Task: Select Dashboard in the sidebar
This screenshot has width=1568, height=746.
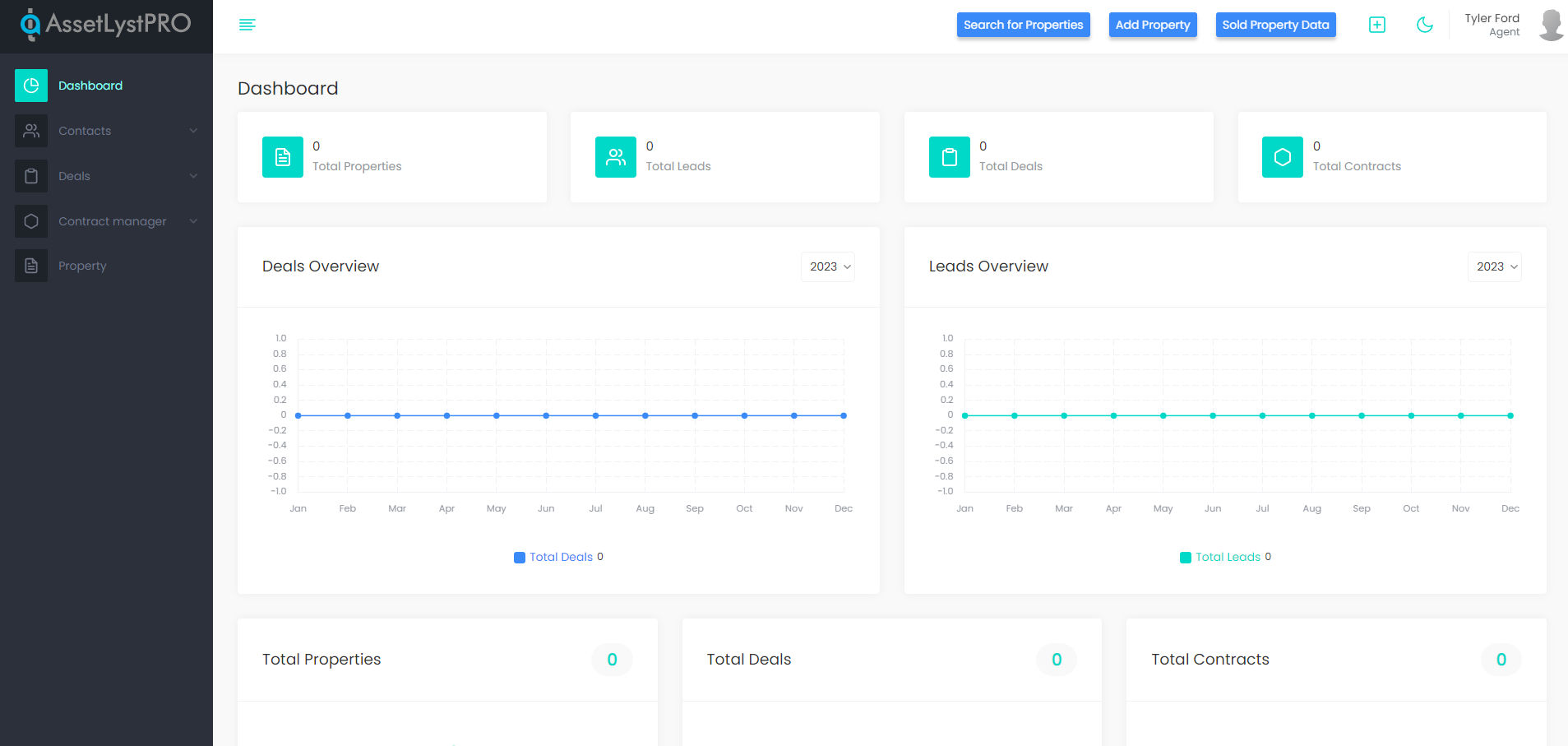Action: point(90,86)
